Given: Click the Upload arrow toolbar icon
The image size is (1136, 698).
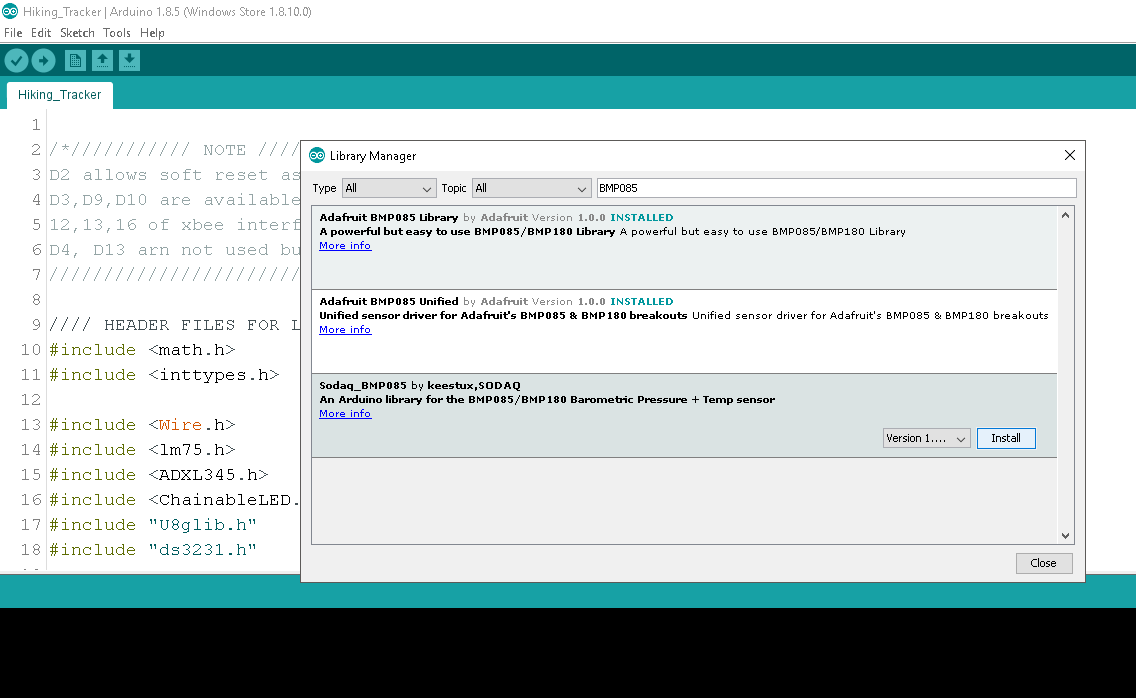Looking at the screenshot, I should (43, 61).
